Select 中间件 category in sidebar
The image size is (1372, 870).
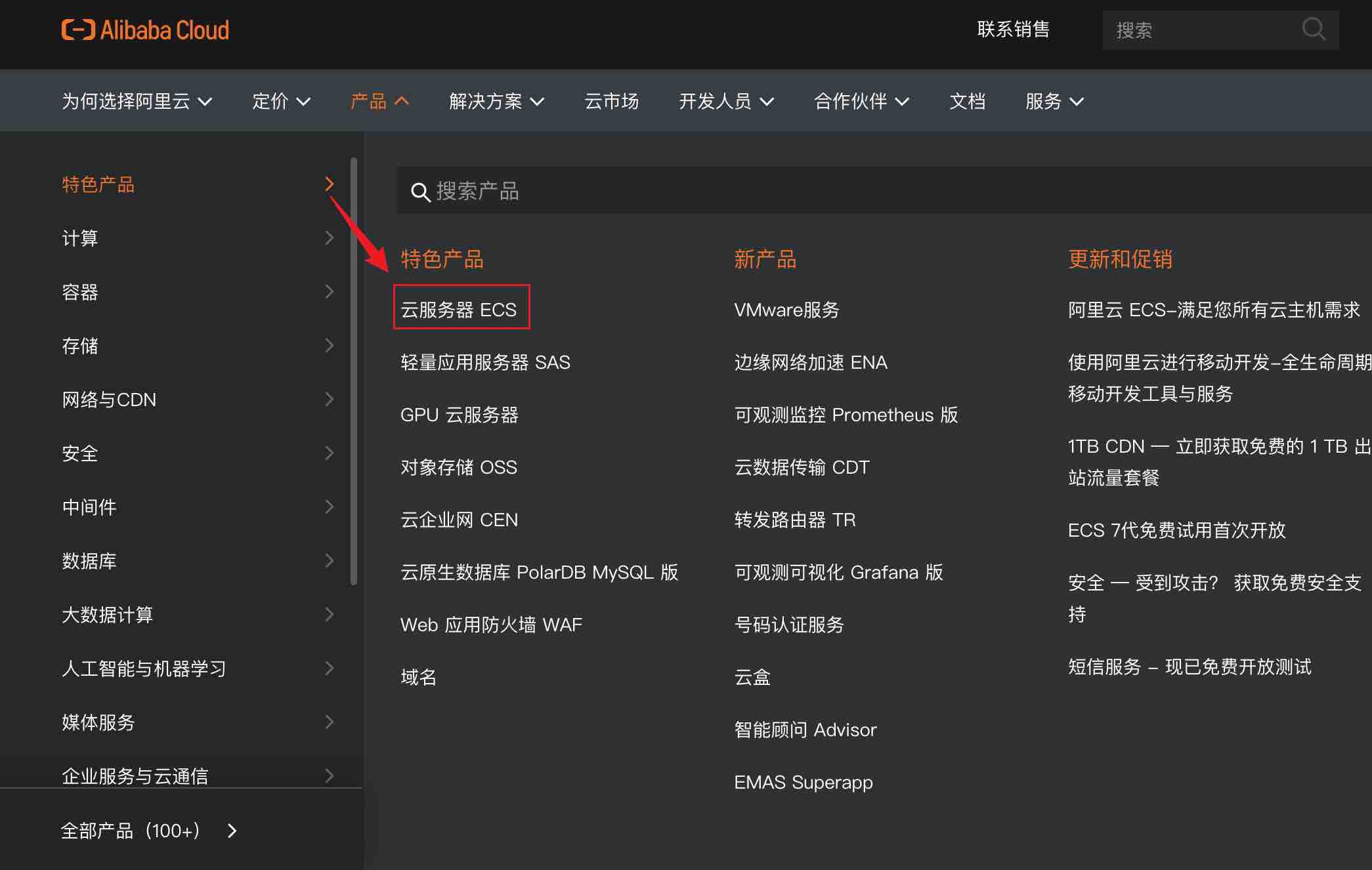[198, 507]
